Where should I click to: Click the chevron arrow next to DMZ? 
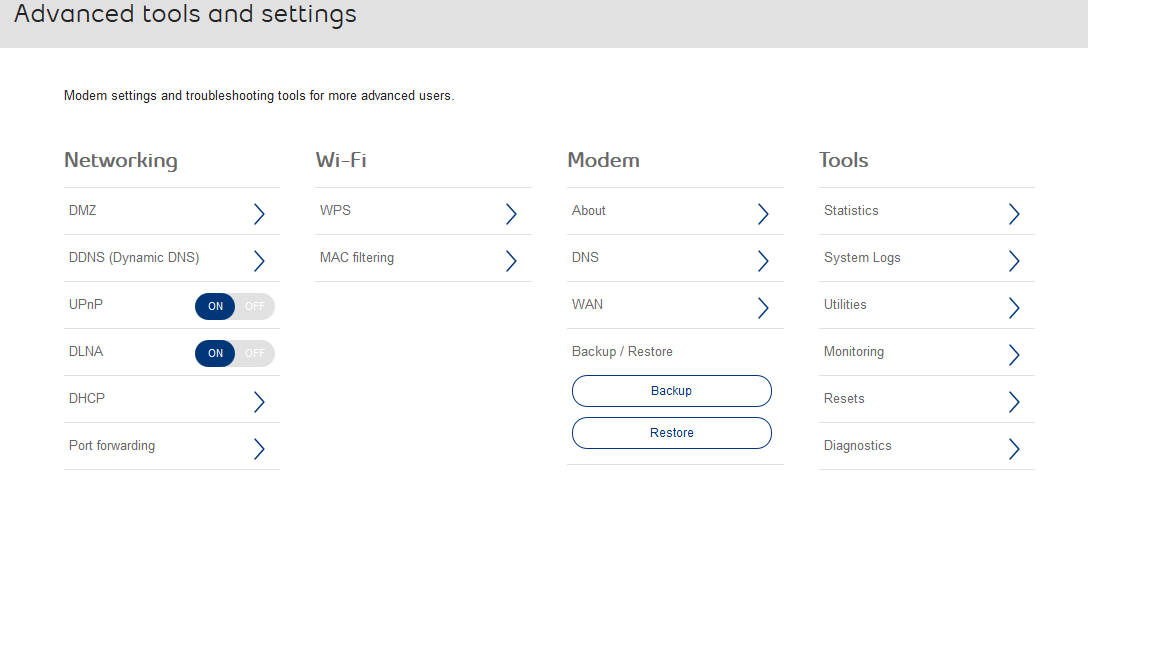click(259, 213)
